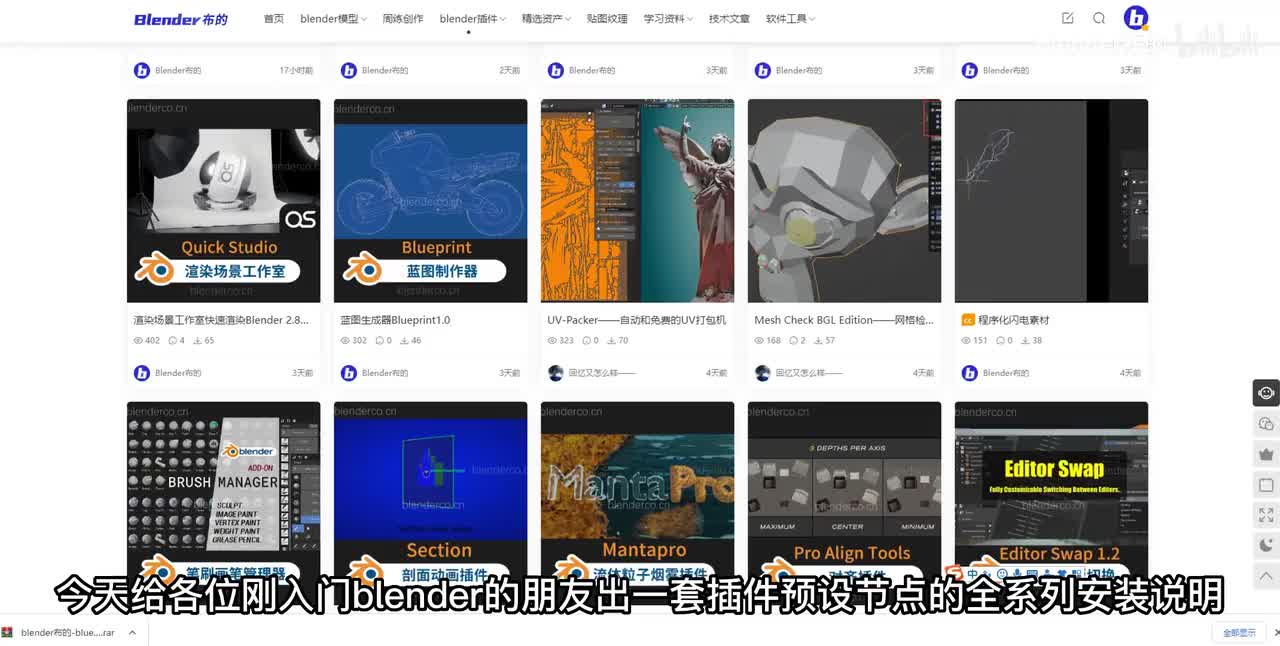The image size is (1280, 646).
Task: Open the Mesh Check monkey head thumbnail
Action: 845,200
